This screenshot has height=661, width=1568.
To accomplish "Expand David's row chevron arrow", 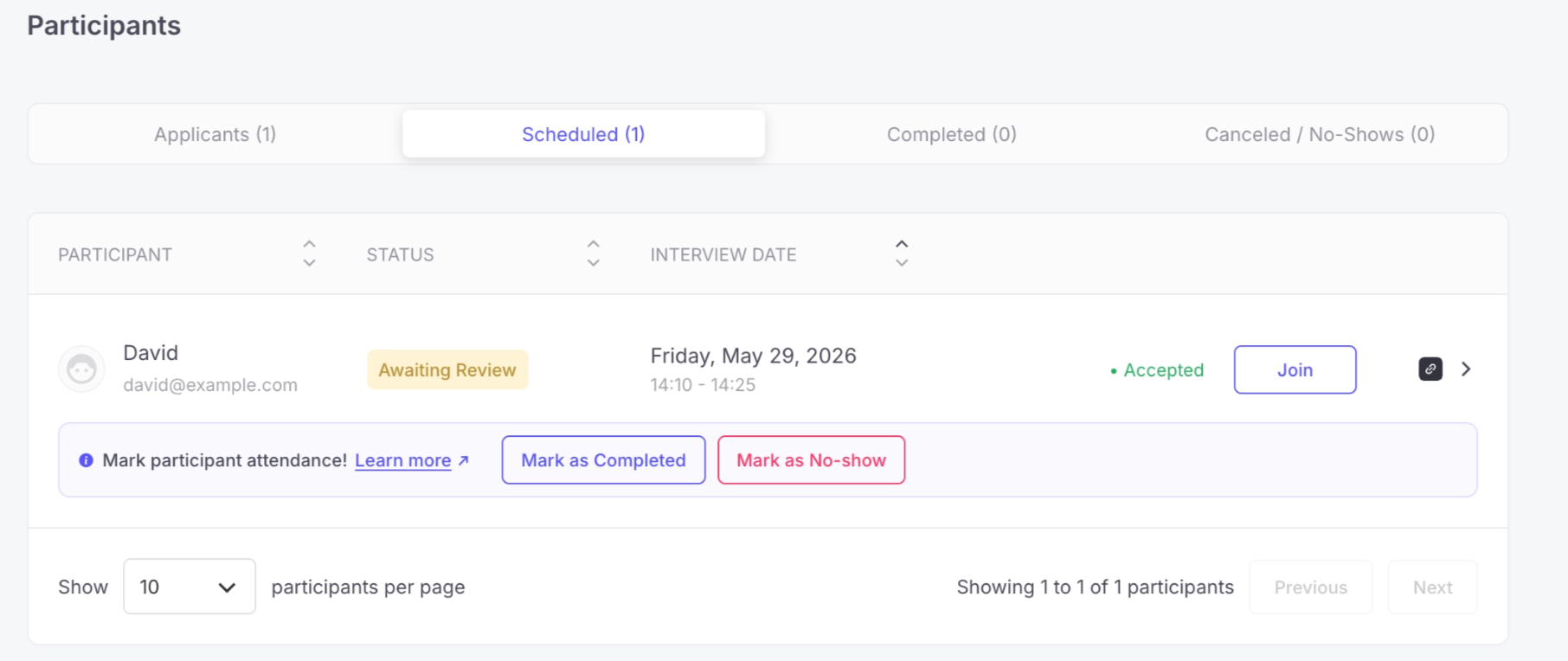I will [1466, 369].
